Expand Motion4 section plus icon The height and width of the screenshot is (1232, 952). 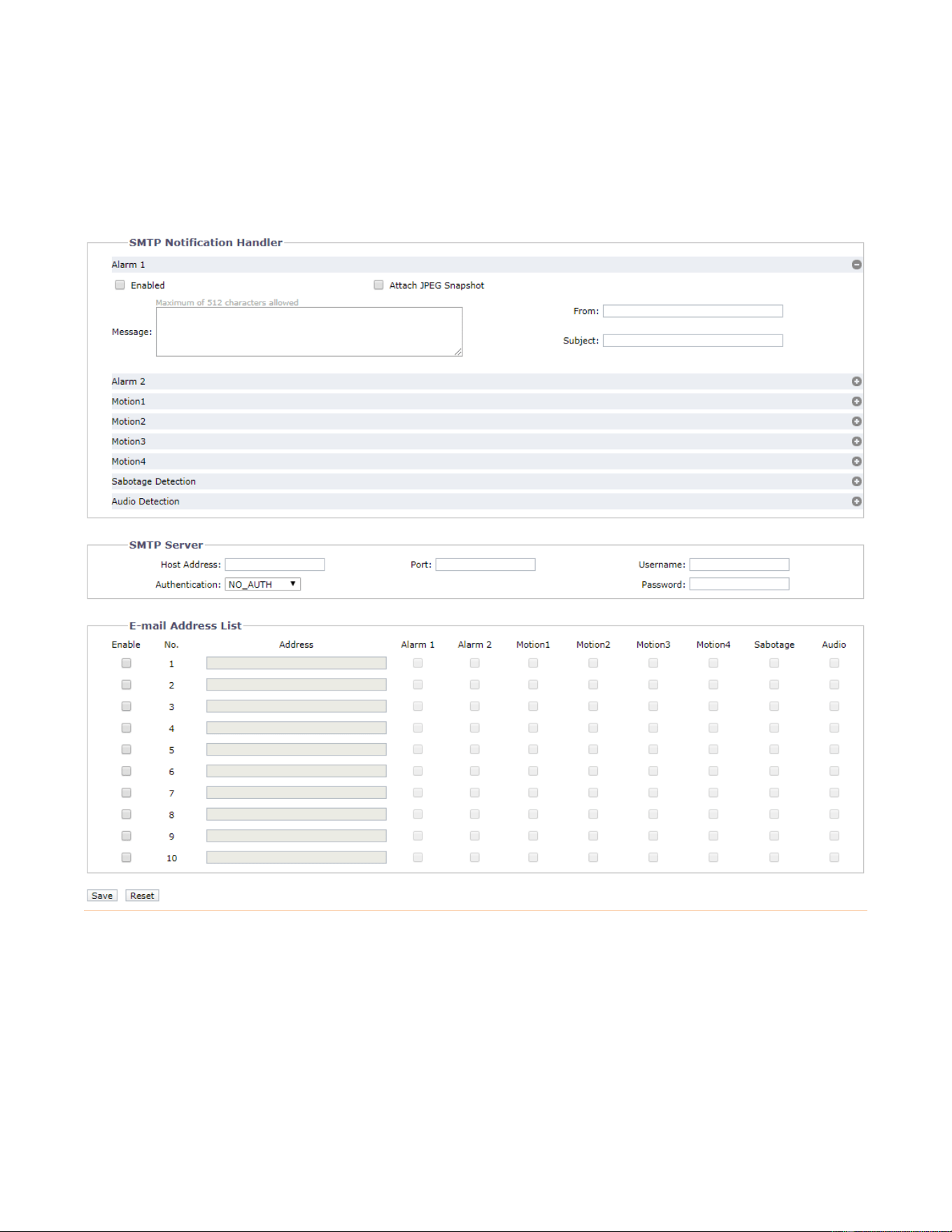(x=856, y=462)
